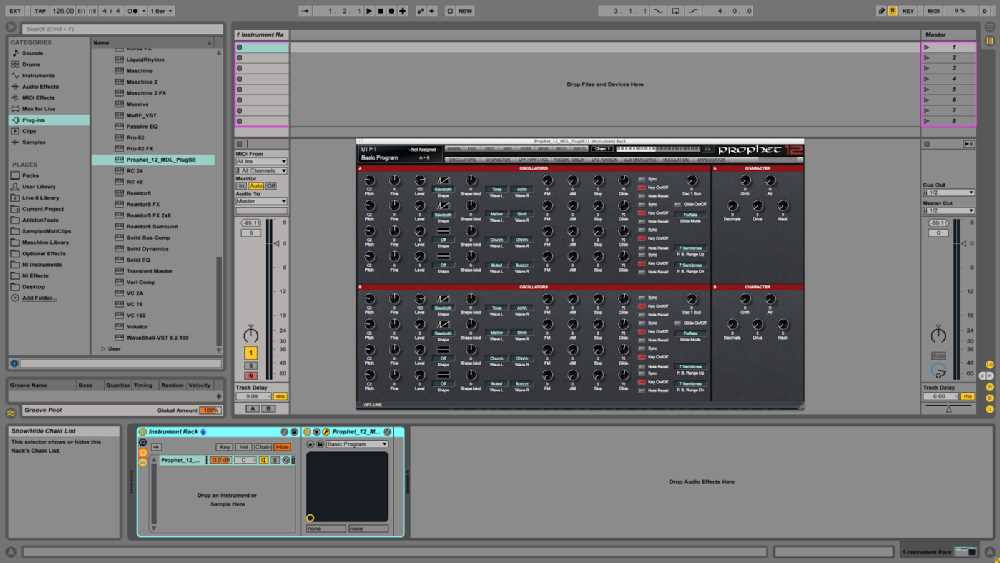Toggle the Show/Hide Chain List icon on the rack
The image size is (1000, 563).
tap(143, 453)
